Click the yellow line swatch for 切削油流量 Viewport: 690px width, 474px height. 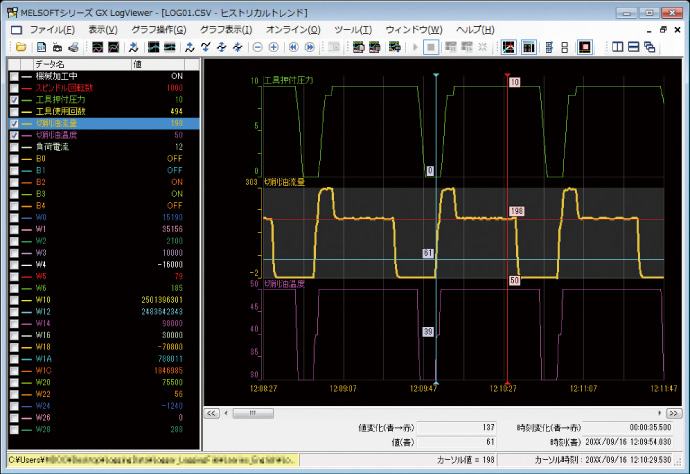pos(27,123)
